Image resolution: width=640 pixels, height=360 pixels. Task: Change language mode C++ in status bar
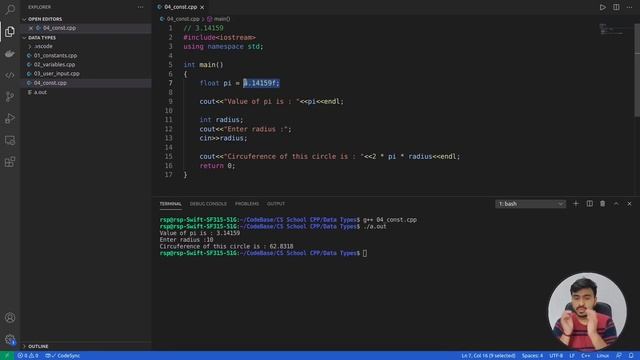pyautogui.click(x=585, y=356)
